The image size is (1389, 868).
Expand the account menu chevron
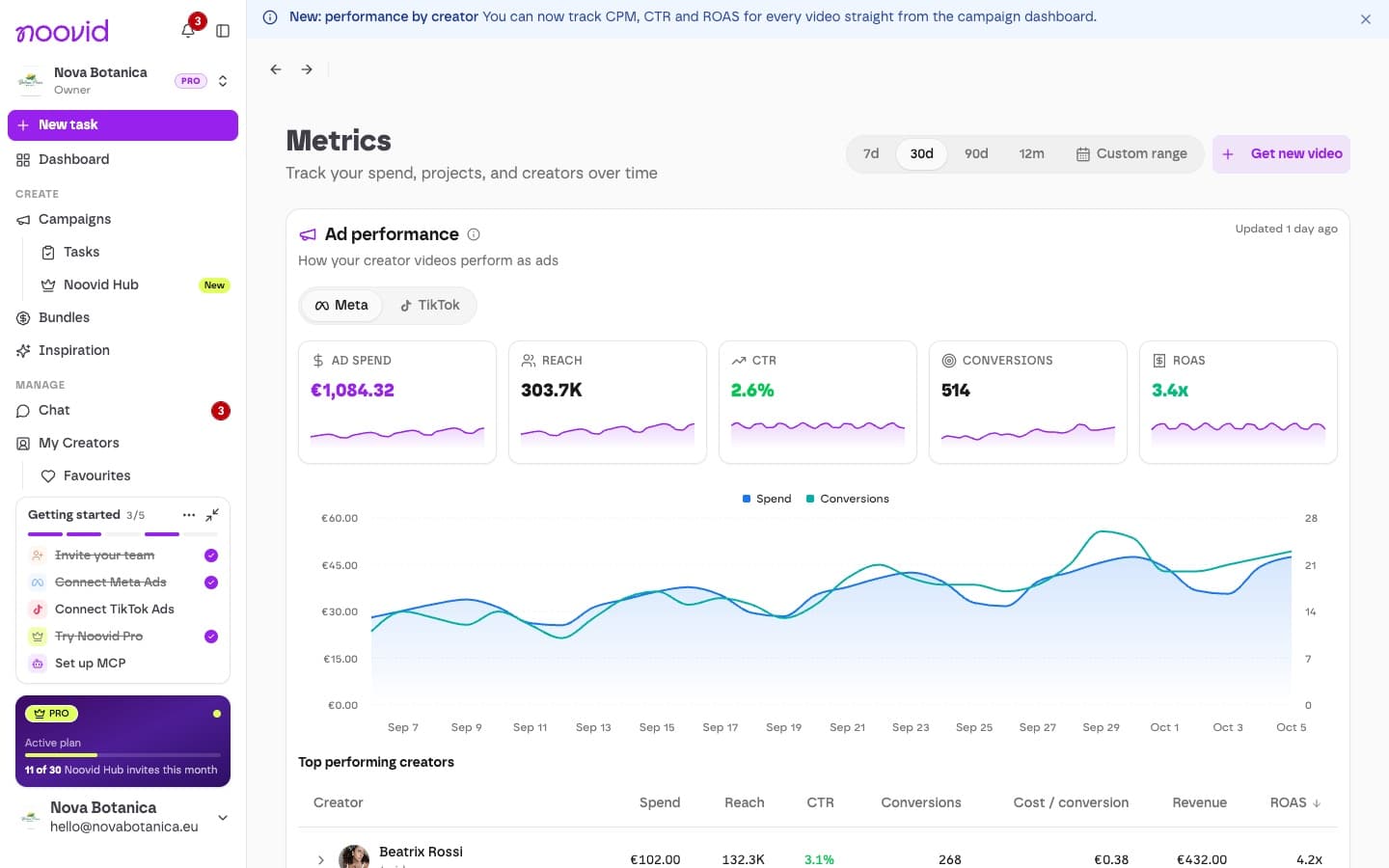(x=223, y=818)
